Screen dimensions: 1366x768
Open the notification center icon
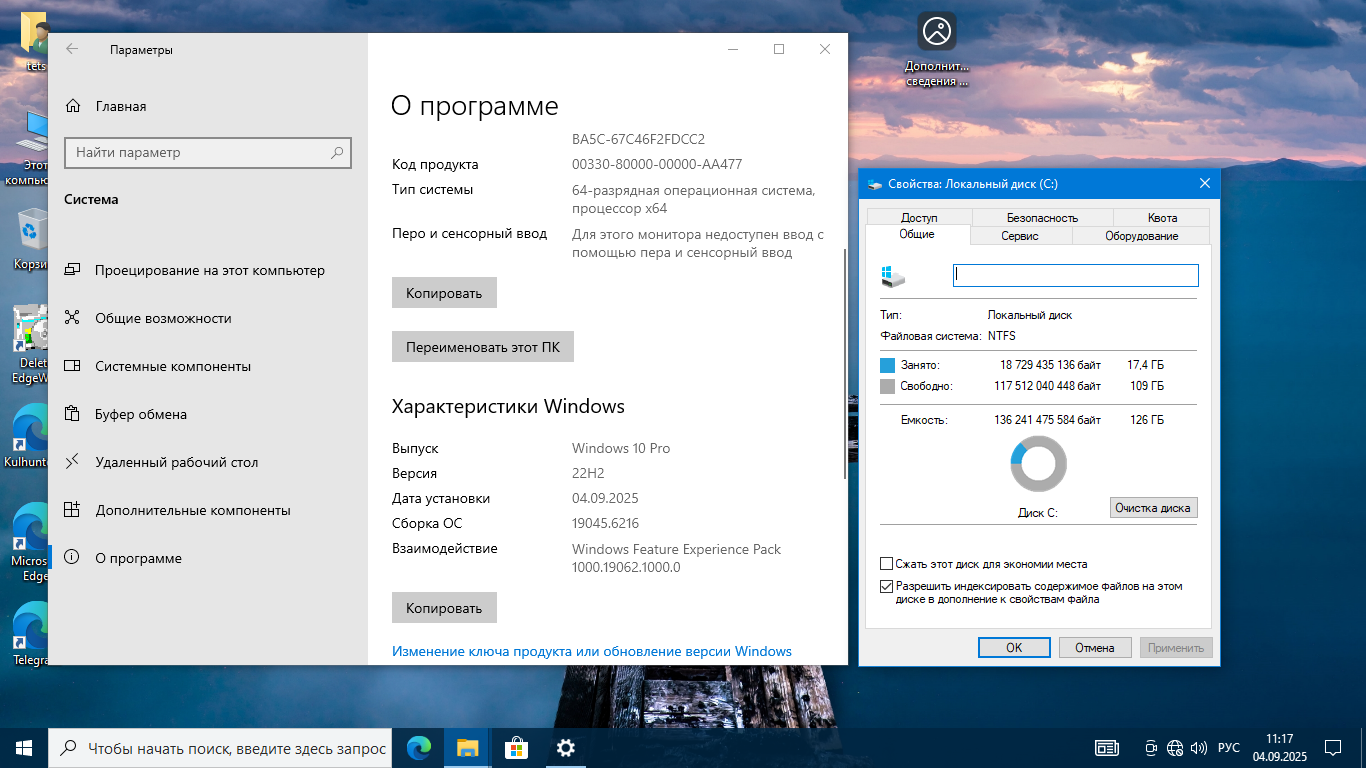point(1333,747)
